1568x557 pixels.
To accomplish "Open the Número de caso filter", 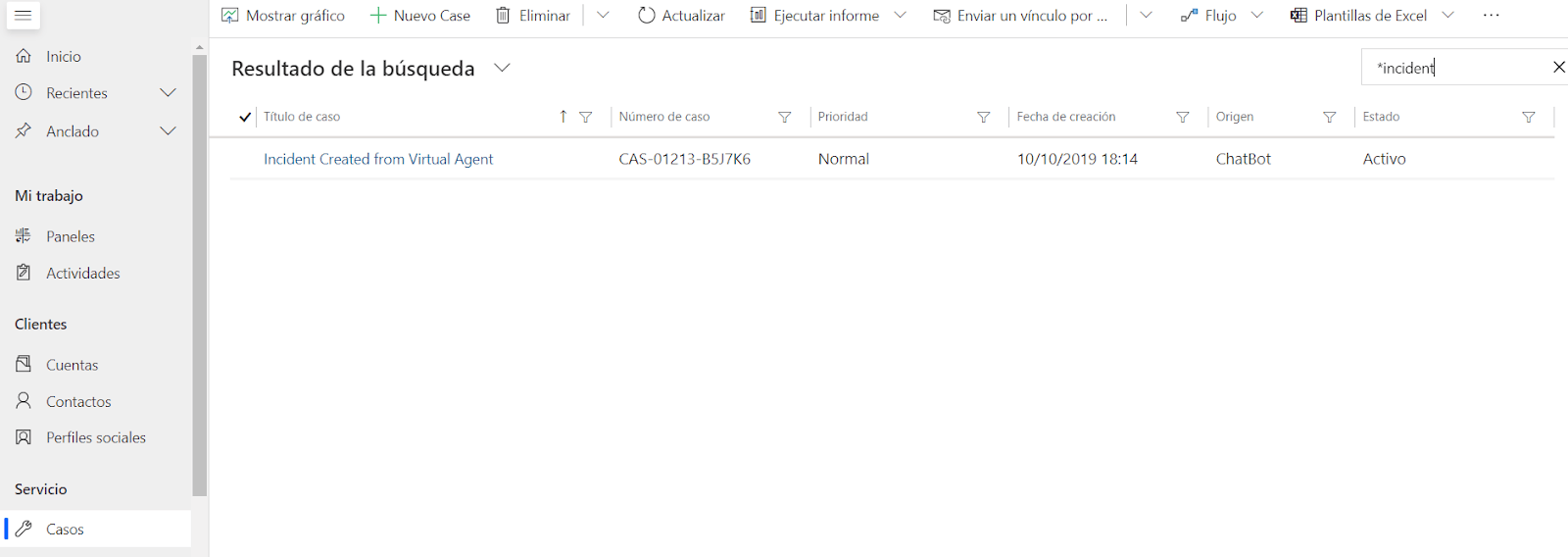I will (x=784, y=117).
